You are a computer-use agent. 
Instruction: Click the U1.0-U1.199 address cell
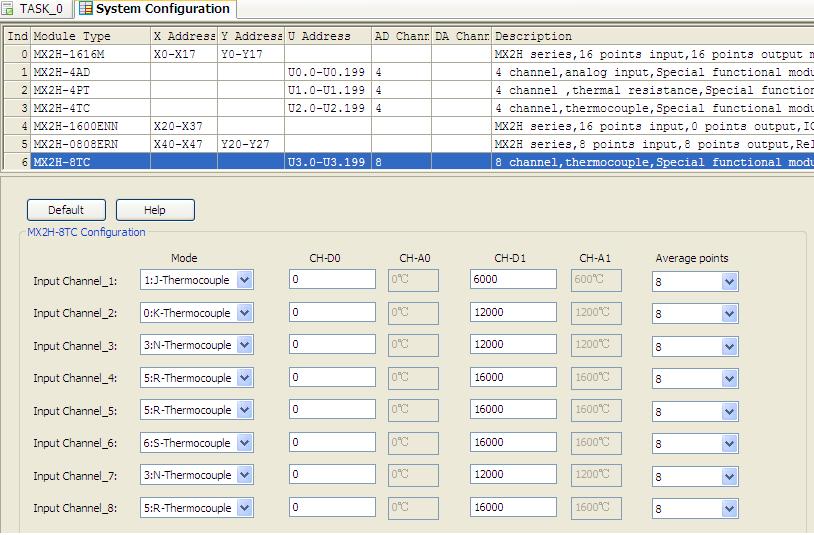coord(328,90)
